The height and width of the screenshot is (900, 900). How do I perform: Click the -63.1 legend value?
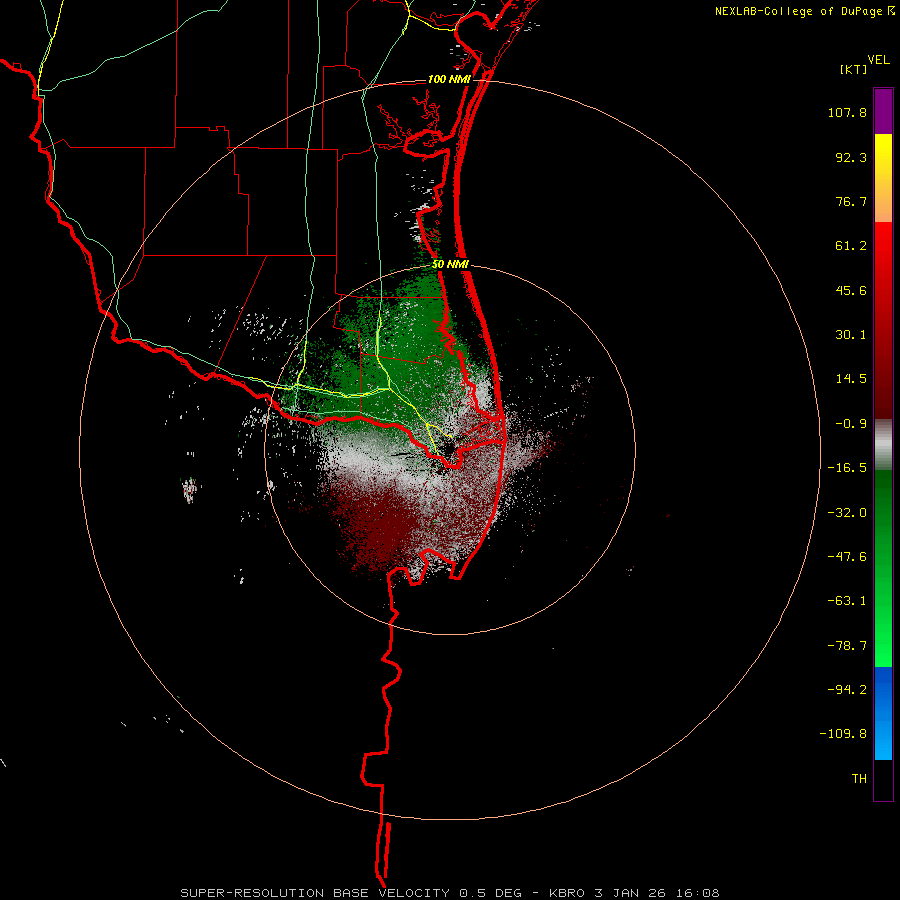(847, 601)
